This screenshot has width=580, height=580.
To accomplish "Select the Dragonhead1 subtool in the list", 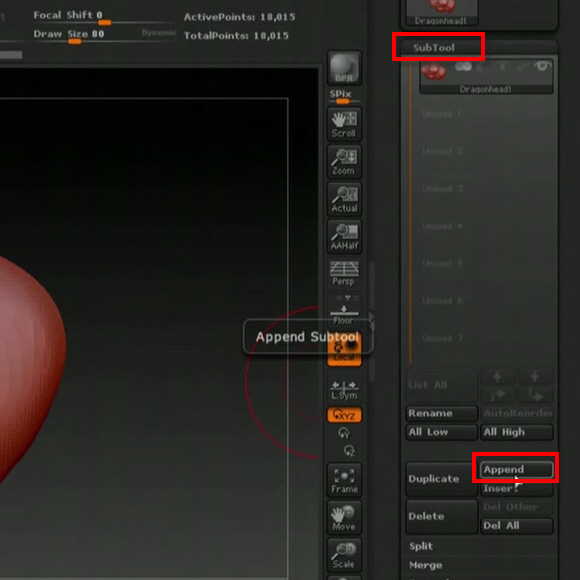I will [486, 77].
